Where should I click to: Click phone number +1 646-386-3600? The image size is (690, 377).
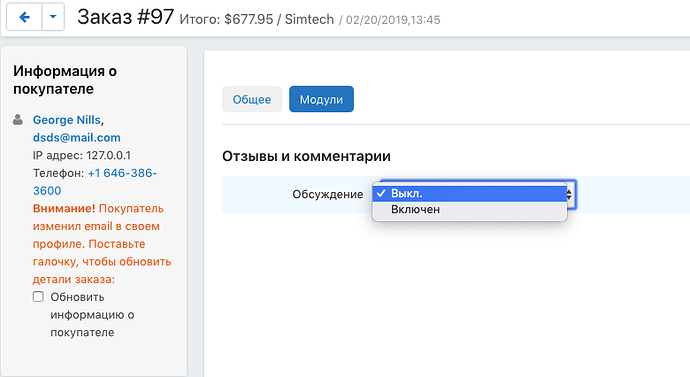click(x=95, y=182)
